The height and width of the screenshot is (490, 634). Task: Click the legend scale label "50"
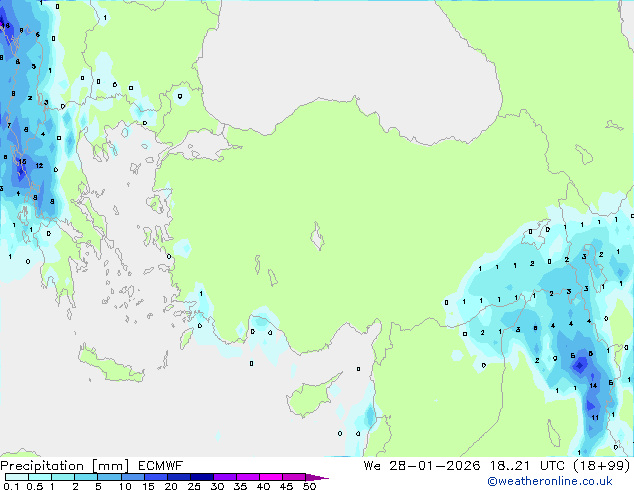click(309, 486)
